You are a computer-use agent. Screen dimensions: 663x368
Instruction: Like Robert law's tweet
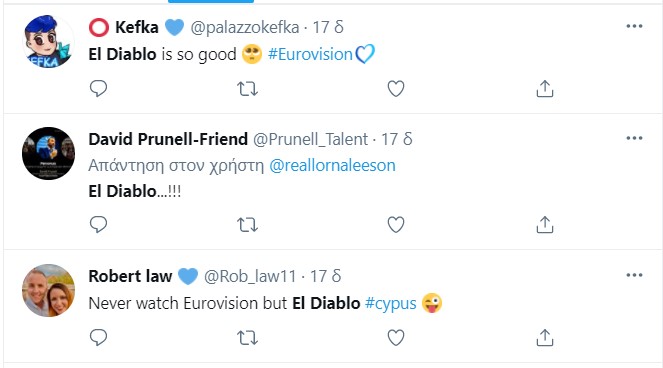[396, 338]
